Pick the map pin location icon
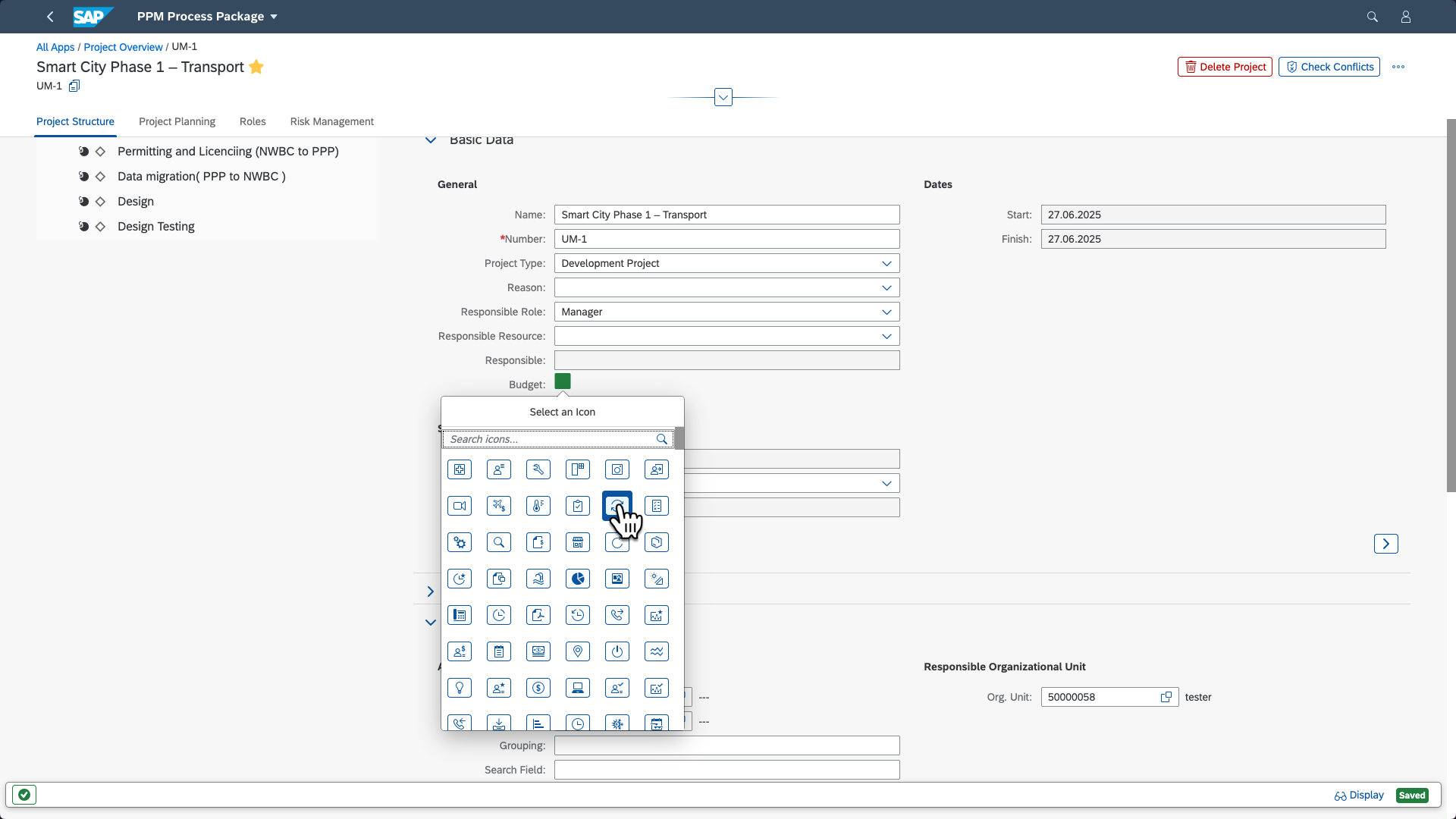 point(578,651)
